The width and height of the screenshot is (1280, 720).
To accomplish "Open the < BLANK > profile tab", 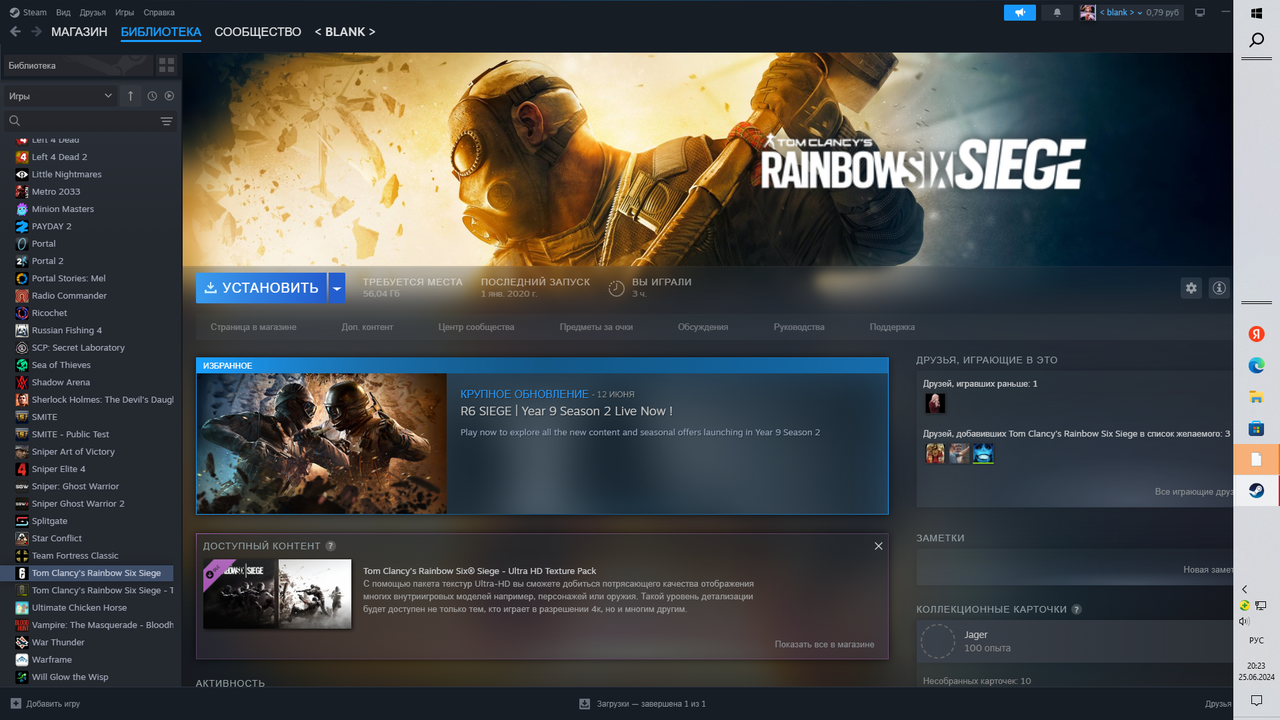I will coord(345,32).
